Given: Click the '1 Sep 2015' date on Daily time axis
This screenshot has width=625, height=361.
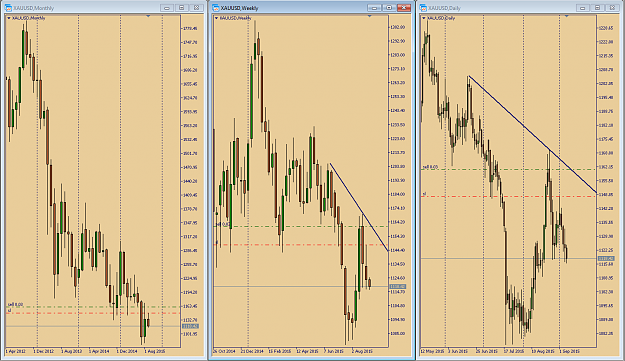Looking at the screenshot, I should pos(570,351).
